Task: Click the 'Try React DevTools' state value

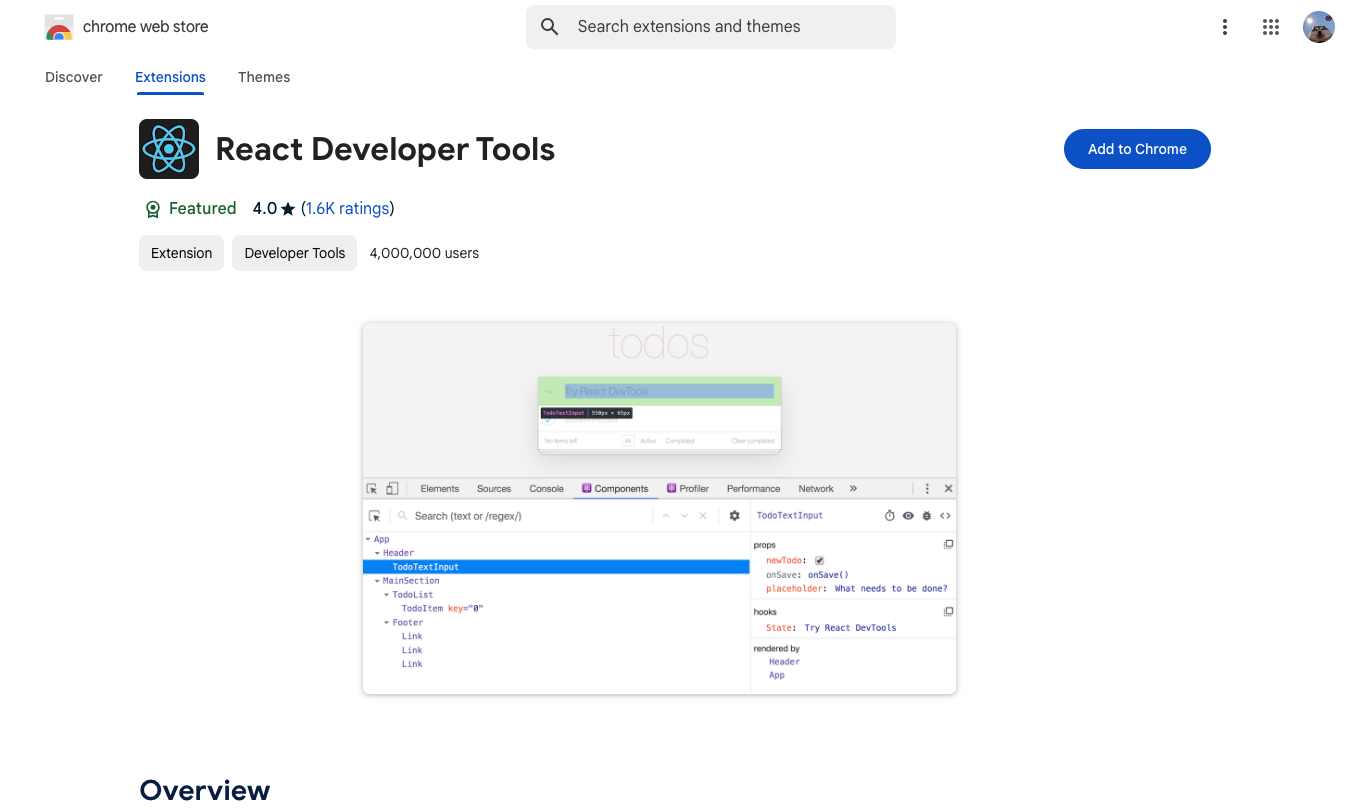Action: [850, 628]
